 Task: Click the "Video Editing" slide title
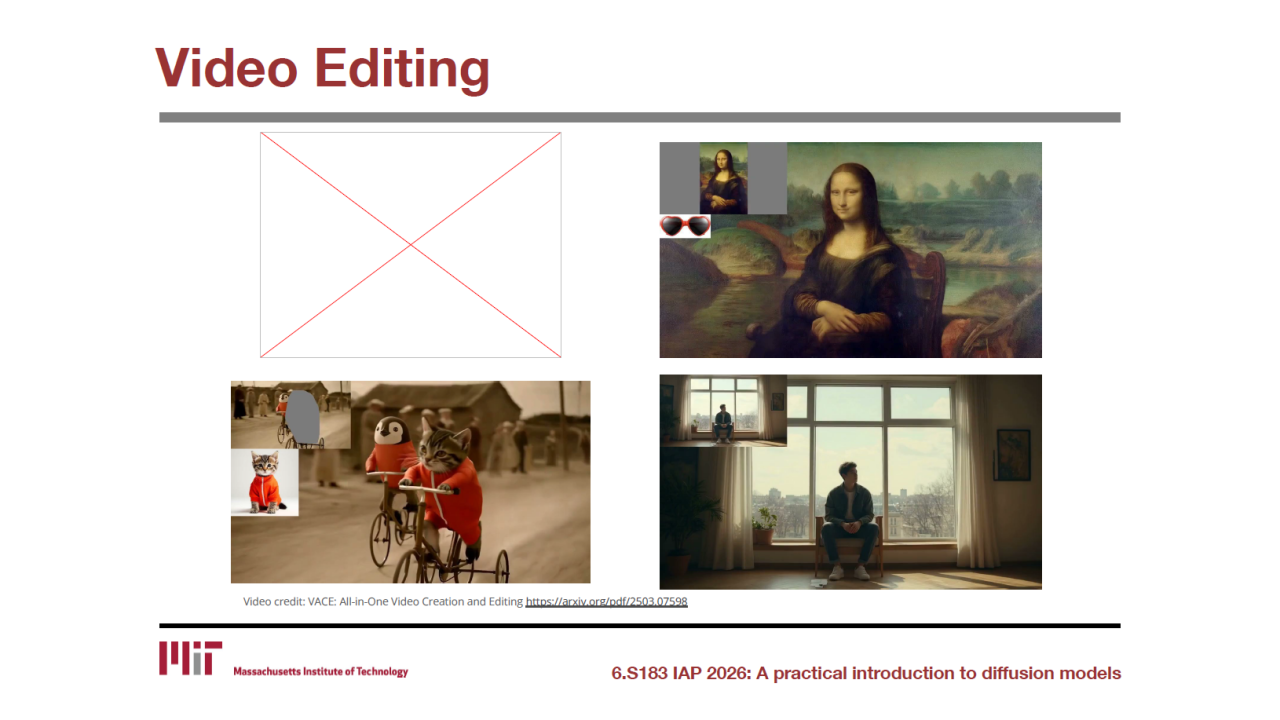[322, 68]
